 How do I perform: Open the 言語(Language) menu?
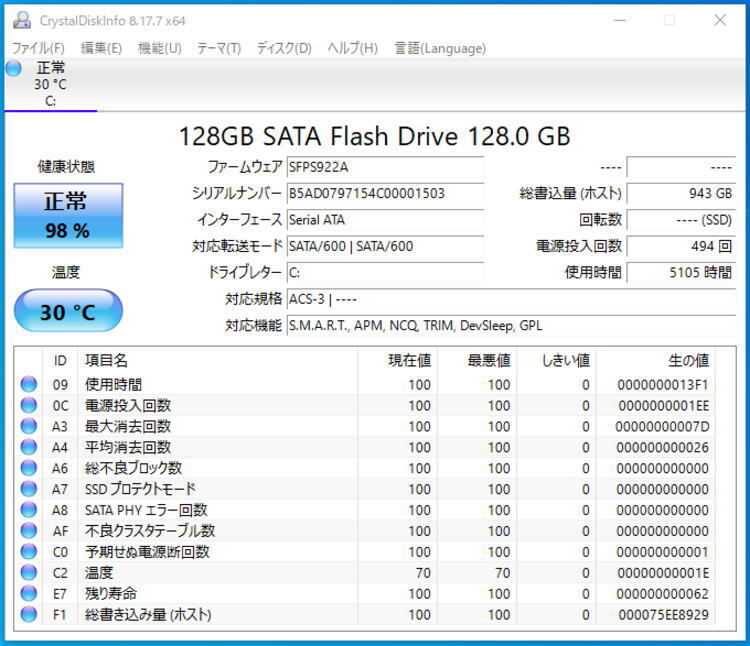440,48
